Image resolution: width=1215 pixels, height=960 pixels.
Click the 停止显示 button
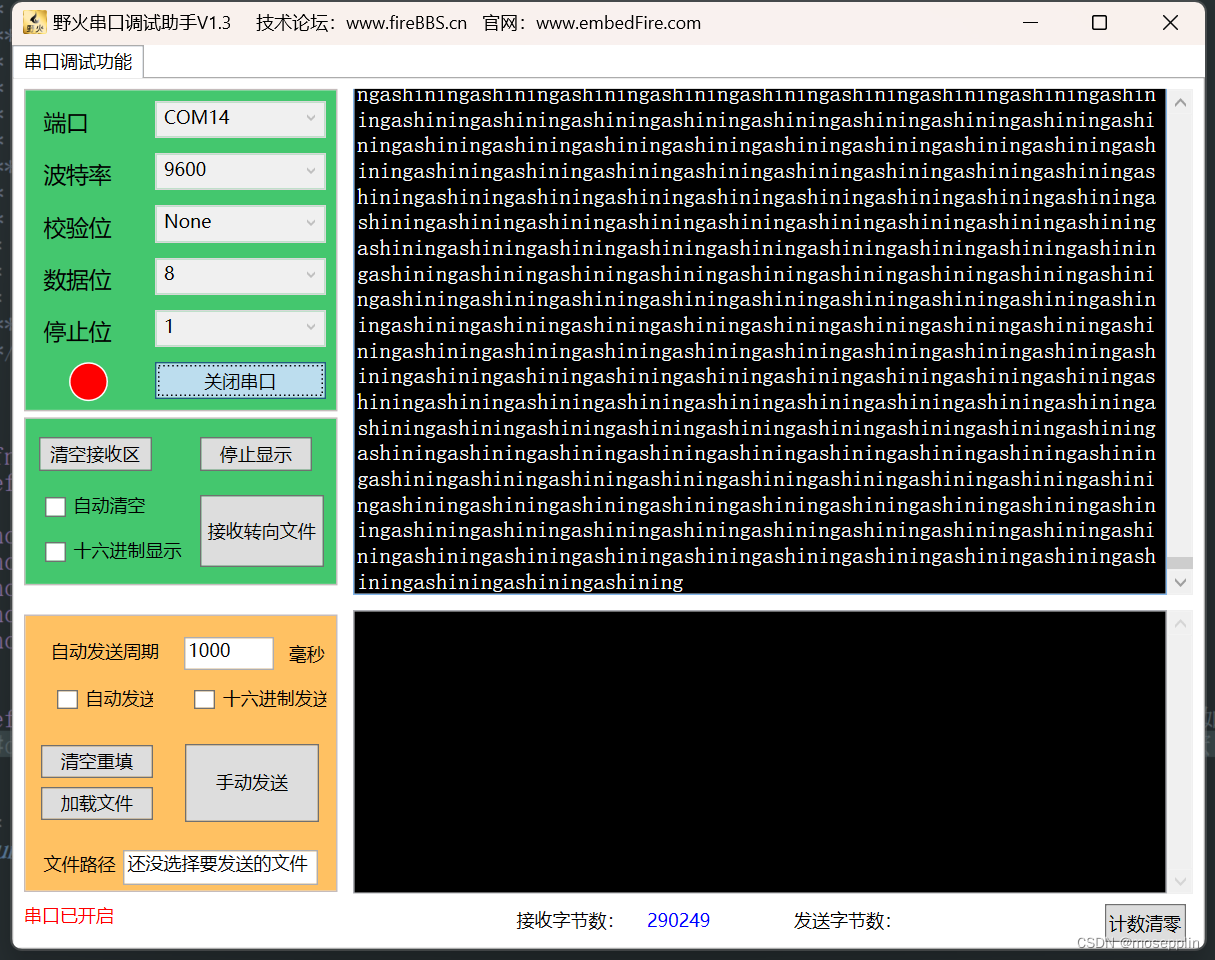(256, 454)
